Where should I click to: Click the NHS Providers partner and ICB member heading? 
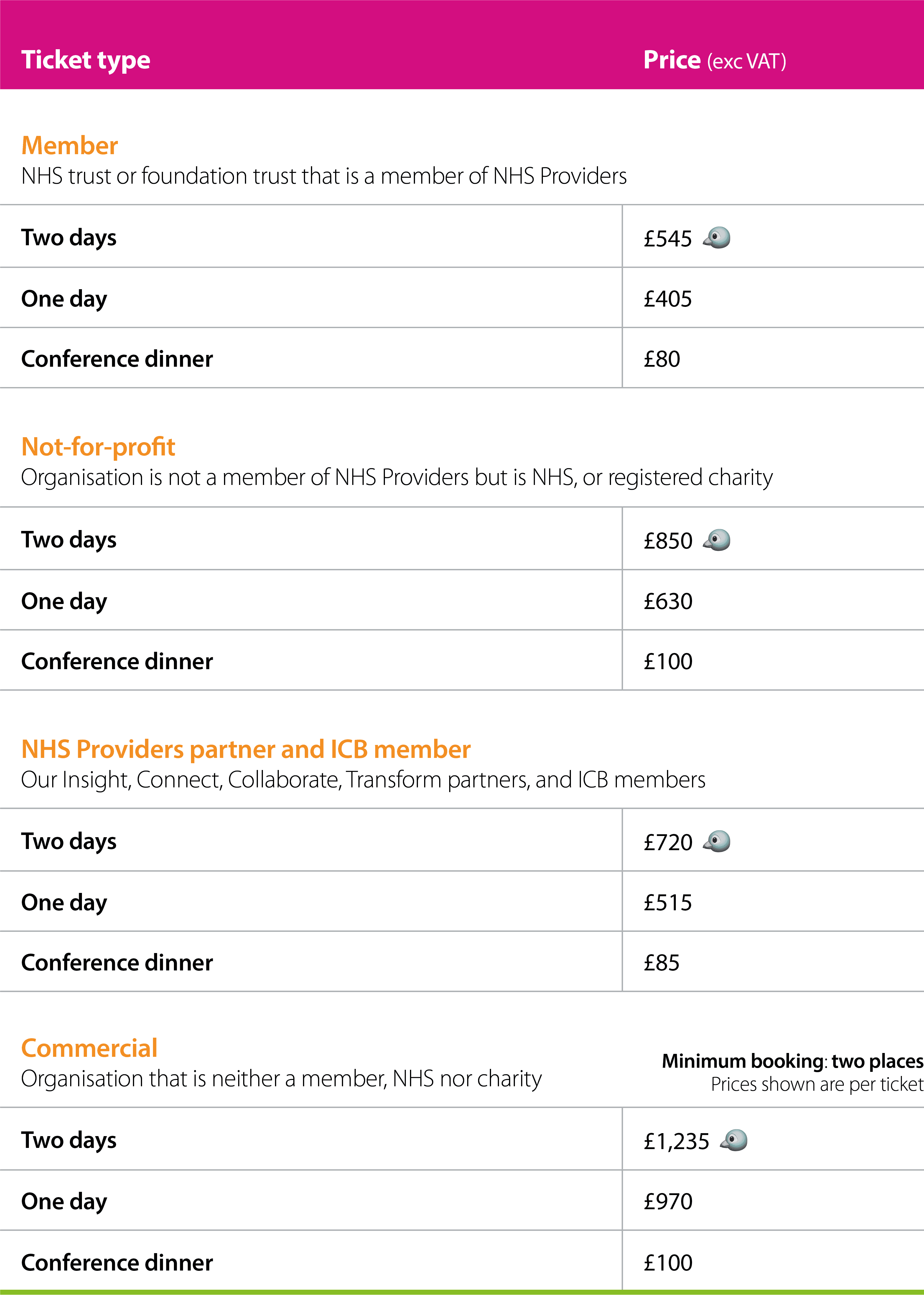246,749
